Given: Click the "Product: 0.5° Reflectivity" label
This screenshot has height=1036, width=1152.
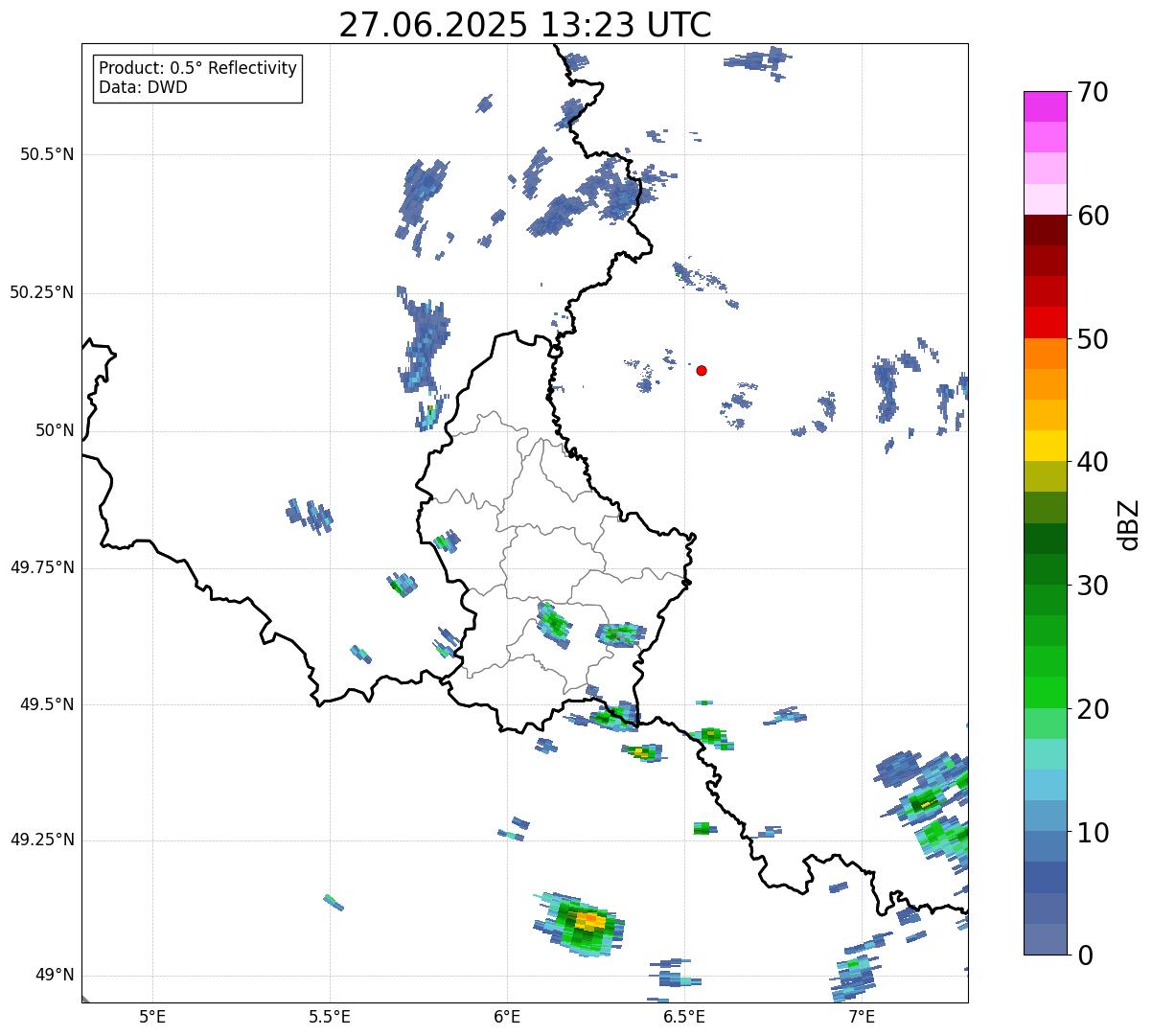Looking at the screenshot, I should pos(197,69).
